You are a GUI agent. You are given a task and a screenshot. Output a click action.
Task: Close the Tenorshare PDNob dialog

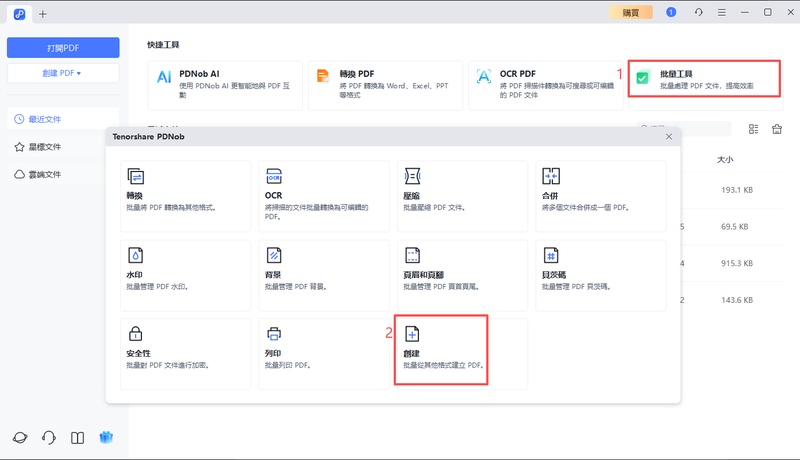click(x=668, y=136)
